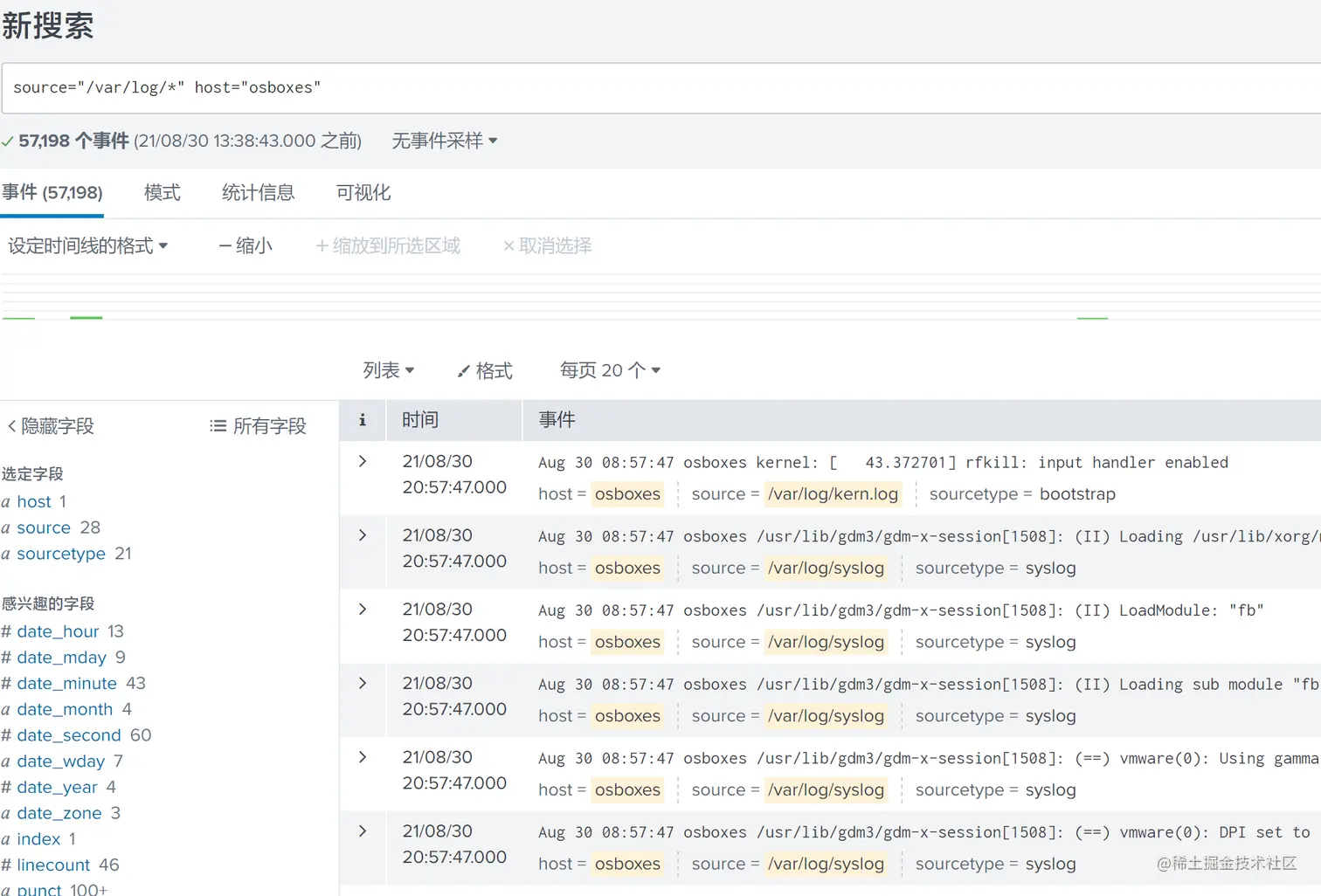Screen dimensions: 1321x896
Task: Expand the LoadModule "fb" event row
Action: pyautogui.click(x=363, y=610)
